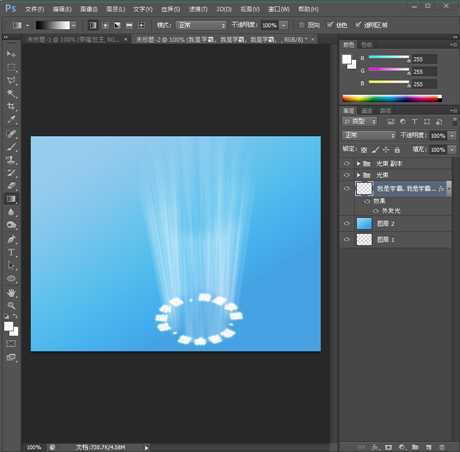Open layer blend mode dropdown
460x452 pixels.
[x=369, y=135]
